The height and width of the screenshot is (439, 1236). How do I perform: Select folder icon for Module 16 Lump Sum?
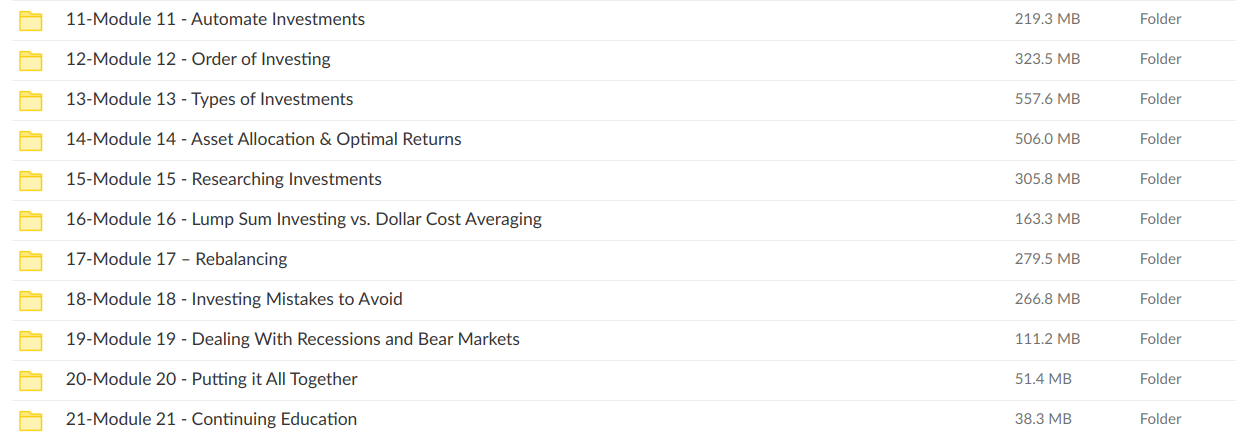pyautogui.click(x=31, y=220)
